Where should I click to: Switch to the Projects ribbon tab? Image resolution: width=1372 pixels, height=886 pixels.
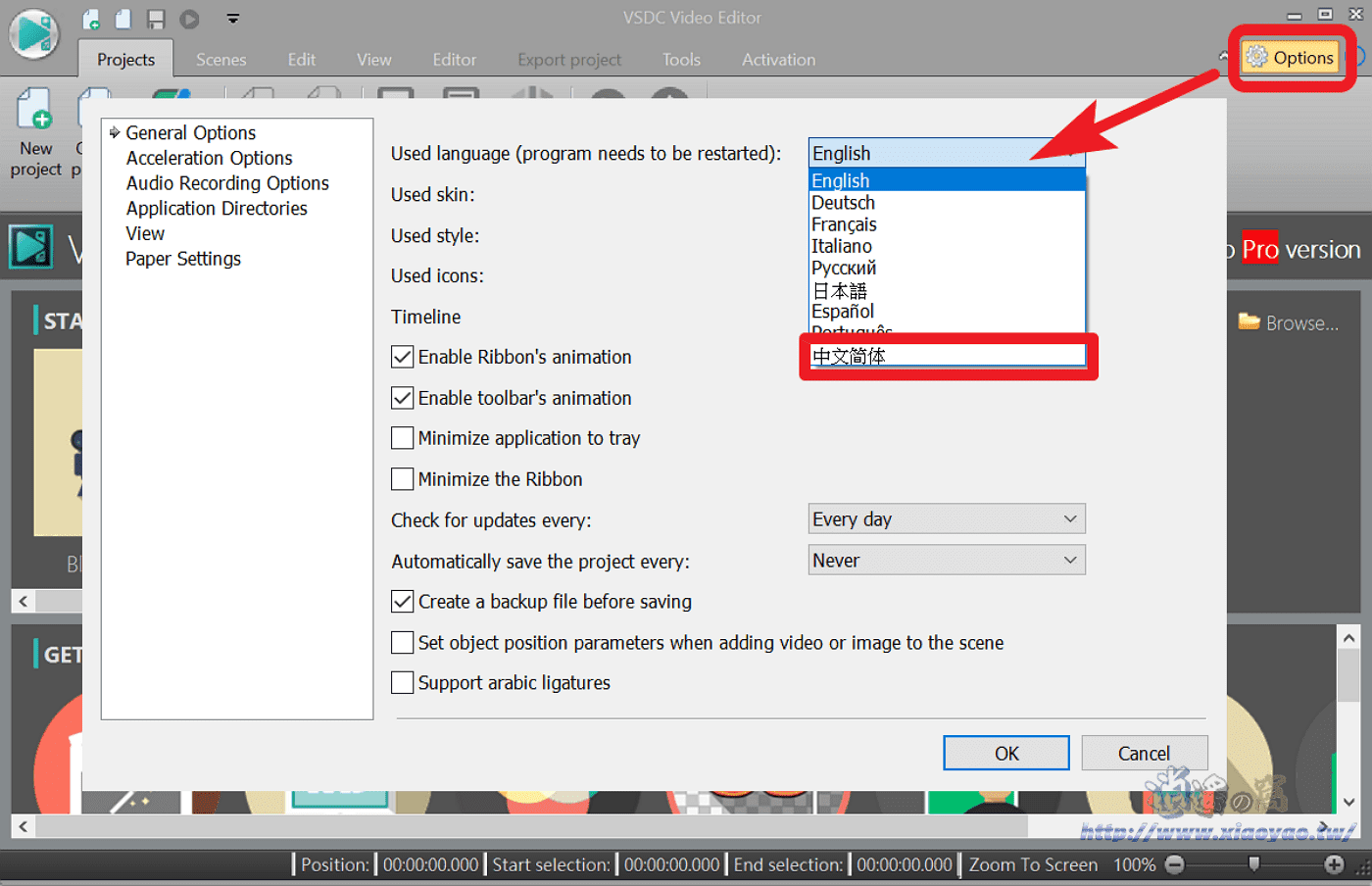125,60
